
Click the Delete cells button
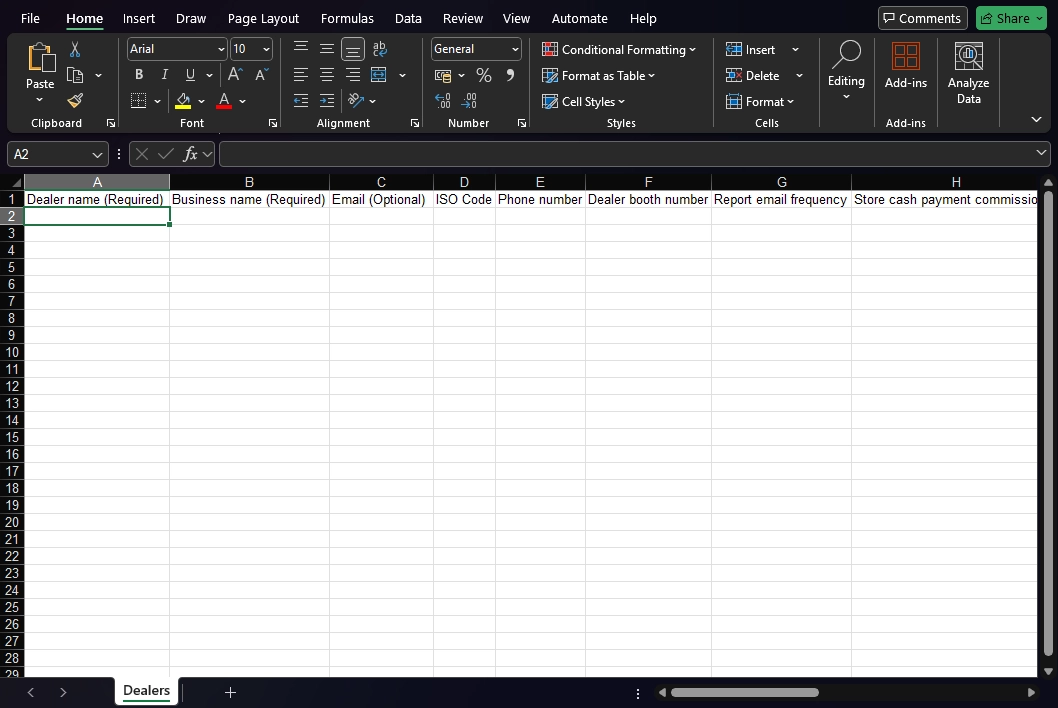pyautogui.click(x=754, y=76)
